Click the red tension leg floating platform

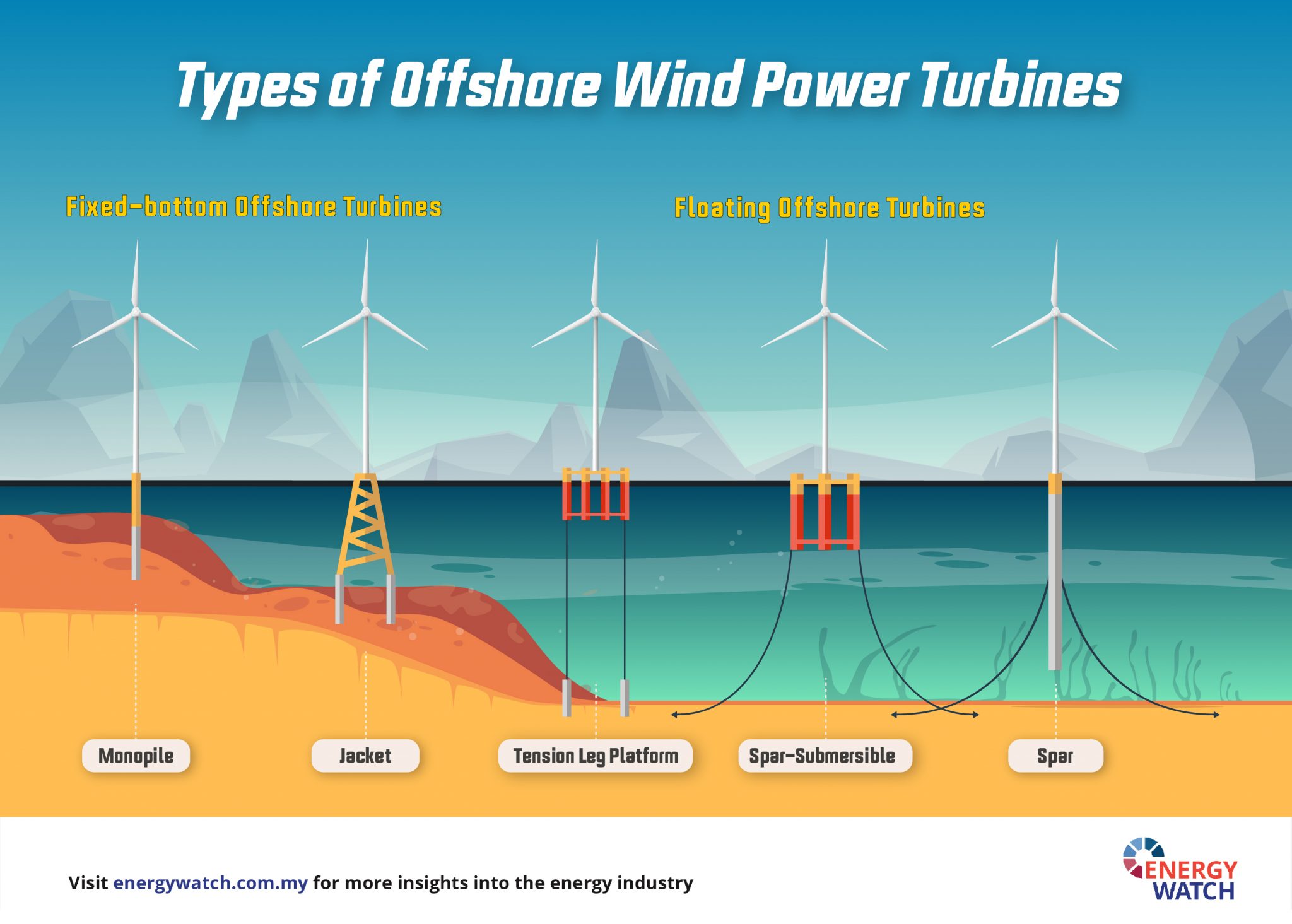click(x=596, y=494)
